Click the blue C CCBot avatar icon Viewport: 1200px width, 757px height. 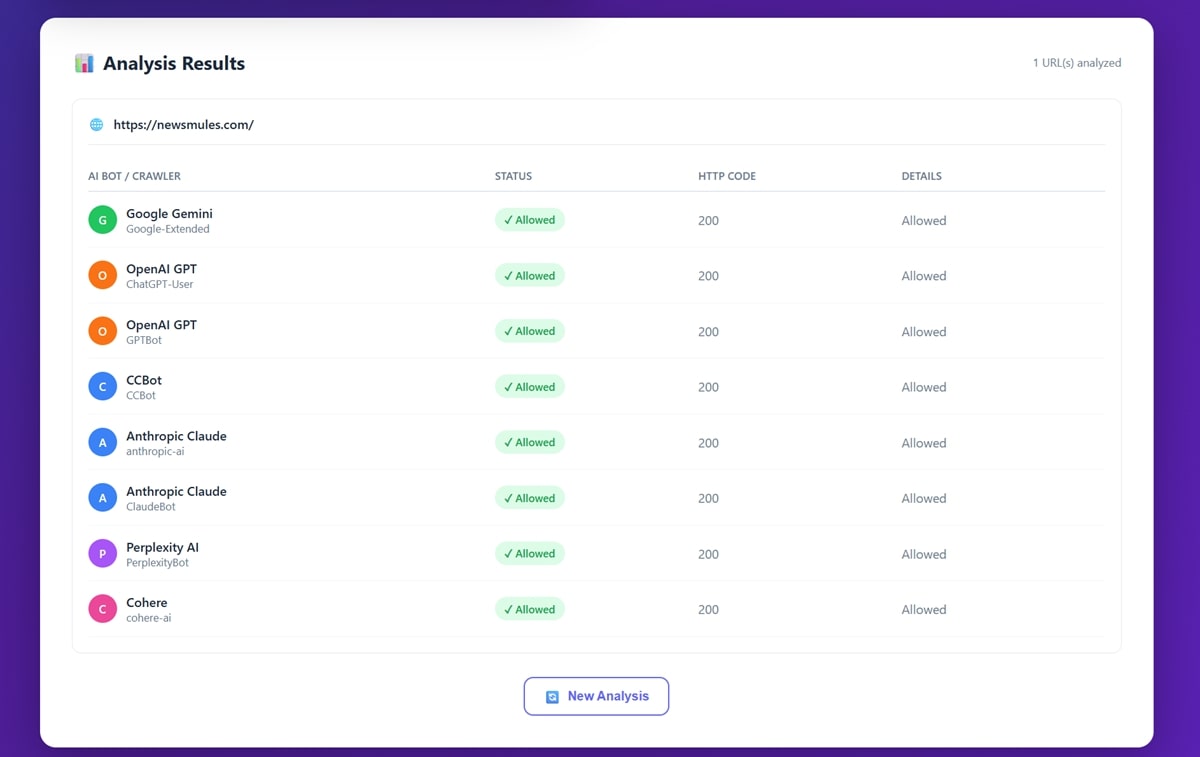coord(102,387)
